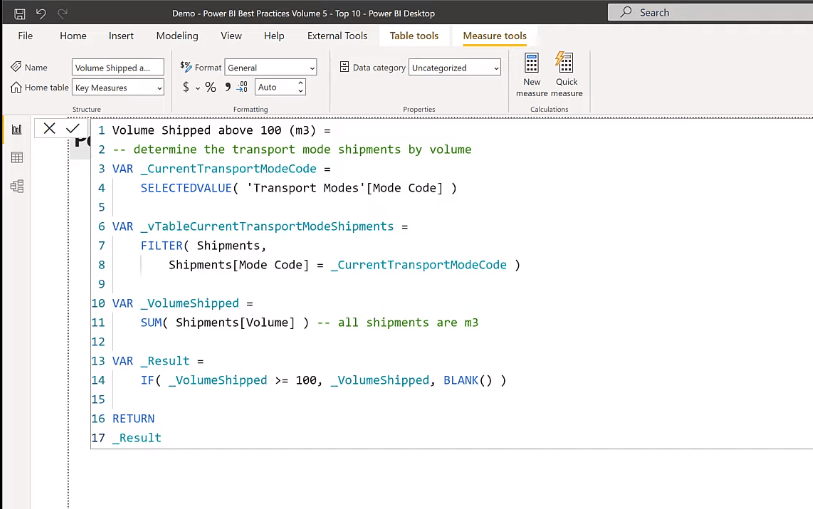Click line 1 'Volume Shipped above 100 (m3)'

[x=214, y=130]
